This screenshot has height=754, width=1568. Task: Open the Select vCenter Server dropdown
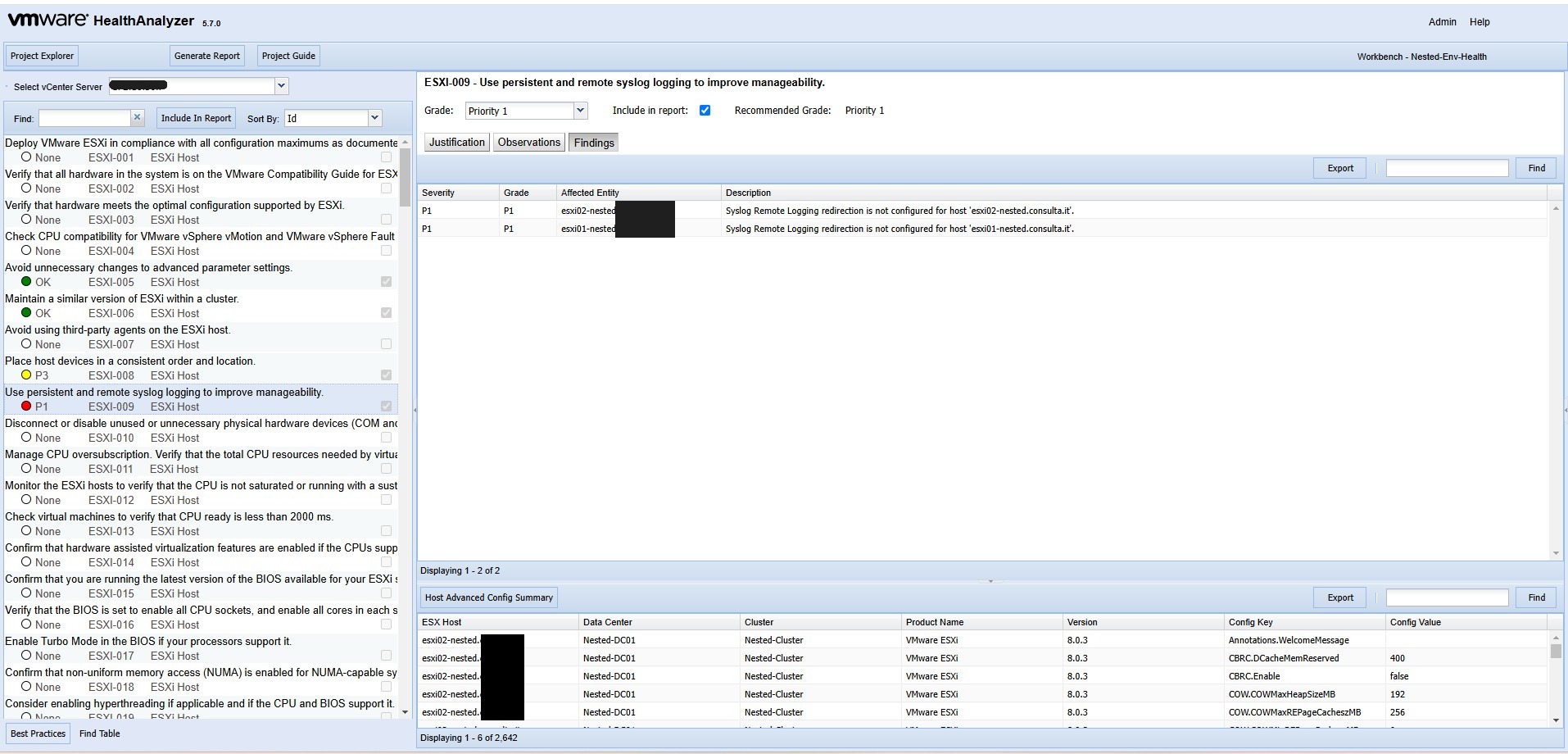coord(281,86)
